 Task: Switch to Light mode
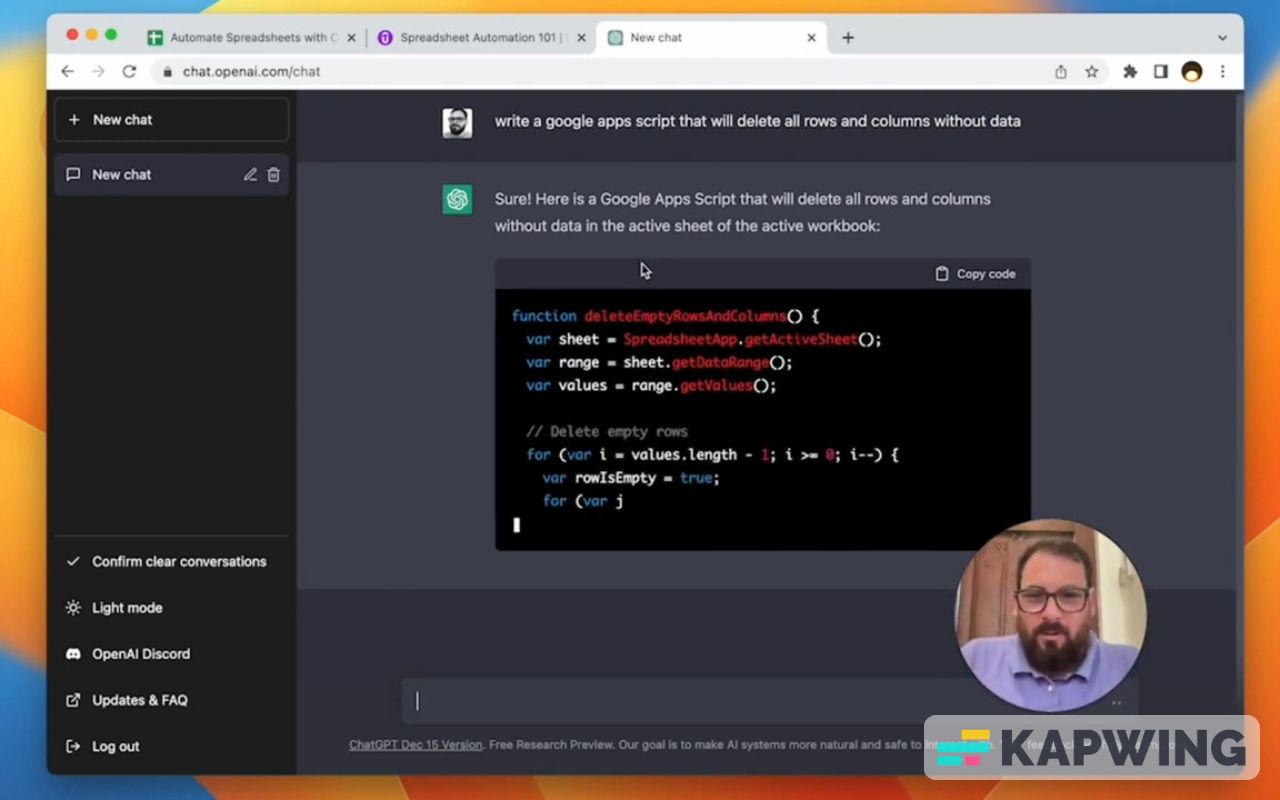point(171,607)
